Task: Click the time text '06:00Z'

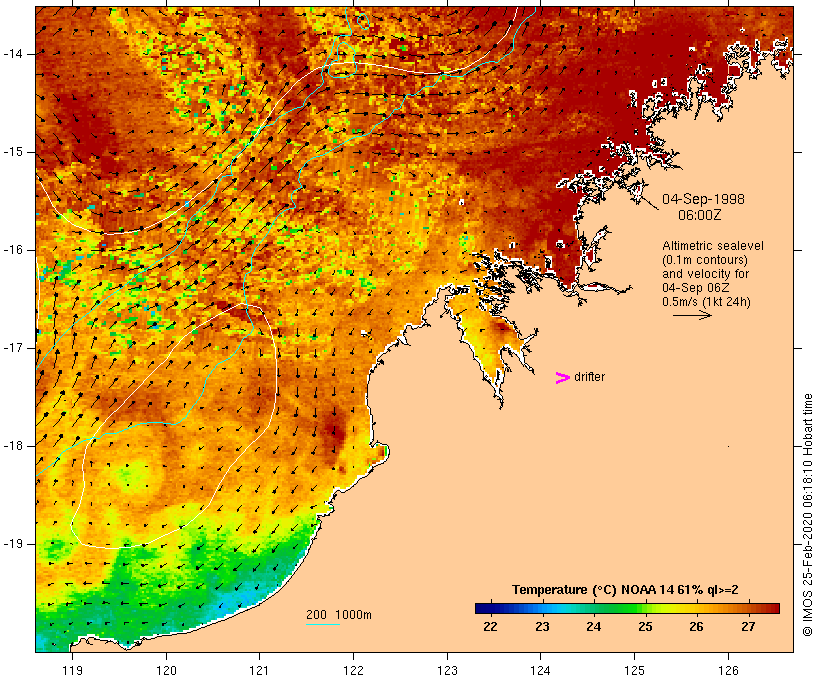Action: tap(700, 215)
